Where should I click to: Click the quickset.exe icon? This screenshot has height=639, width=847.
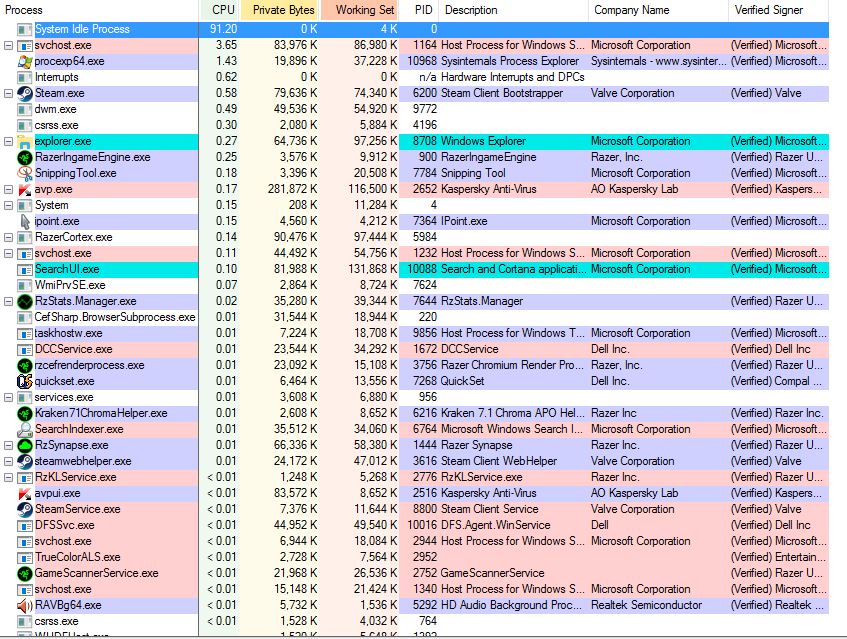25,381
